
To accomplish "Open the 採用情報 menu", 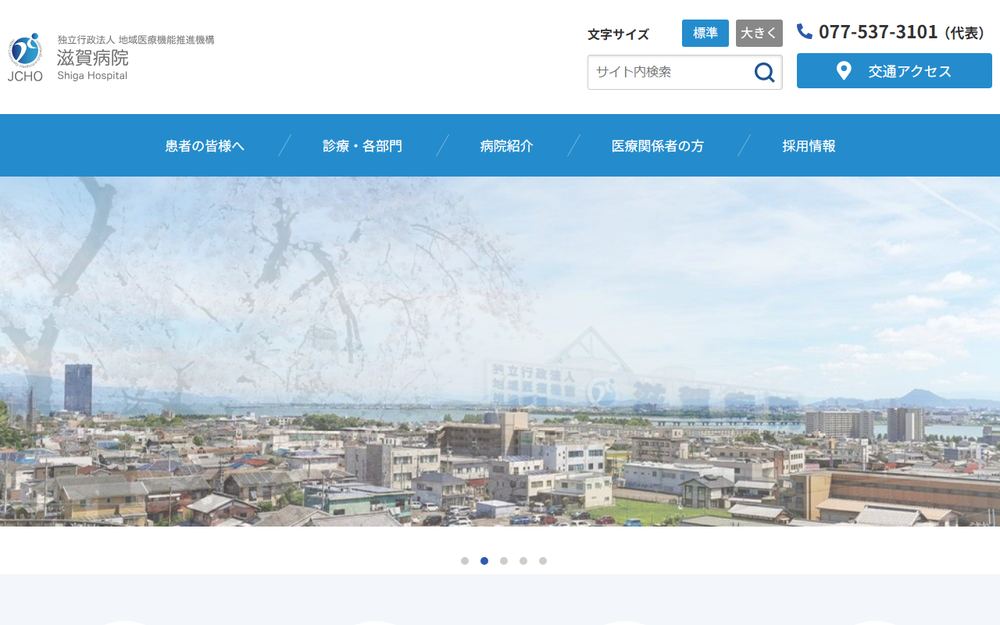I will tap(809, 146).
